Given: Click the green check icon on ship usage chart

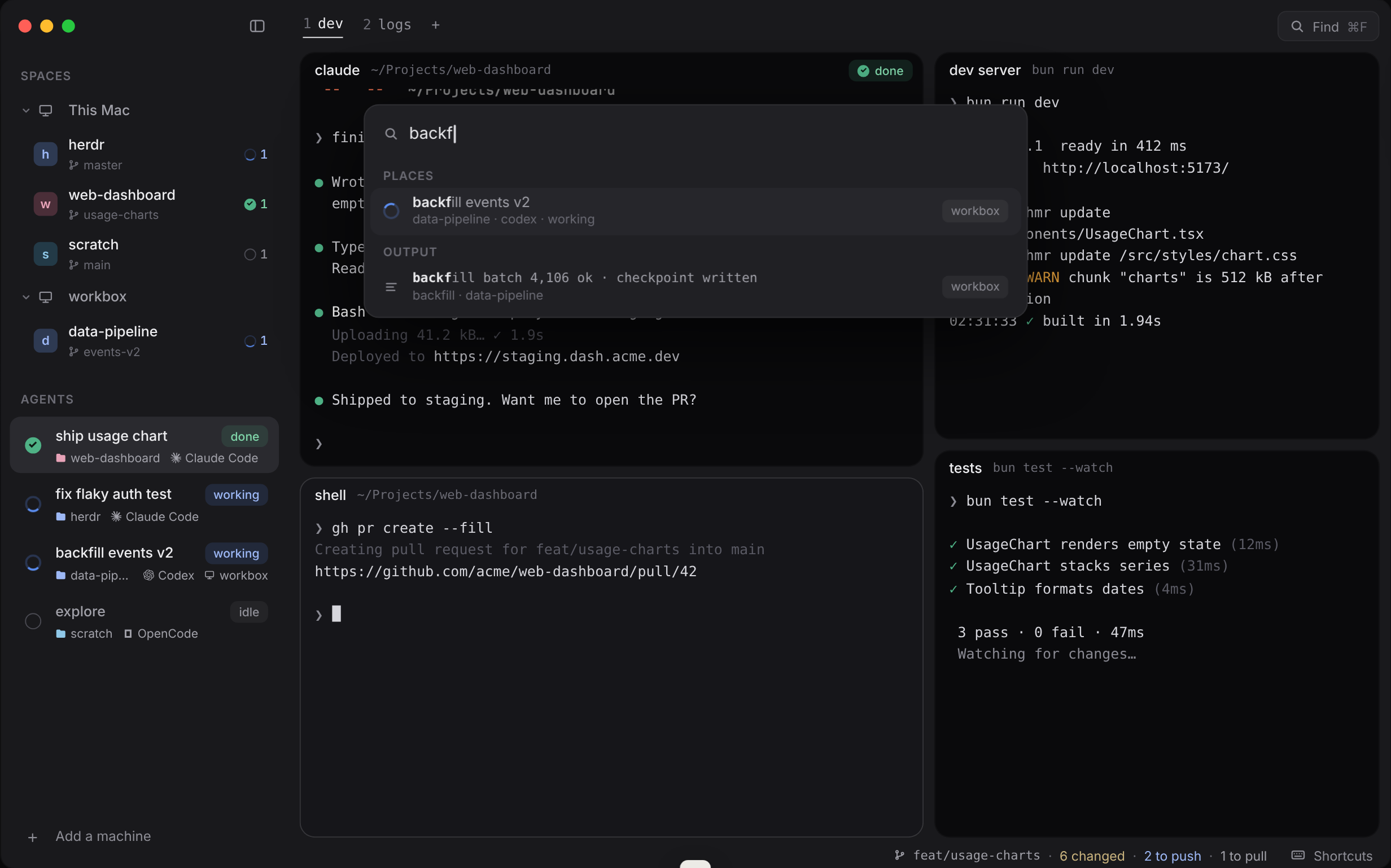Looking at the screenshot, I should pyautogui.click(x=33, y=445).
